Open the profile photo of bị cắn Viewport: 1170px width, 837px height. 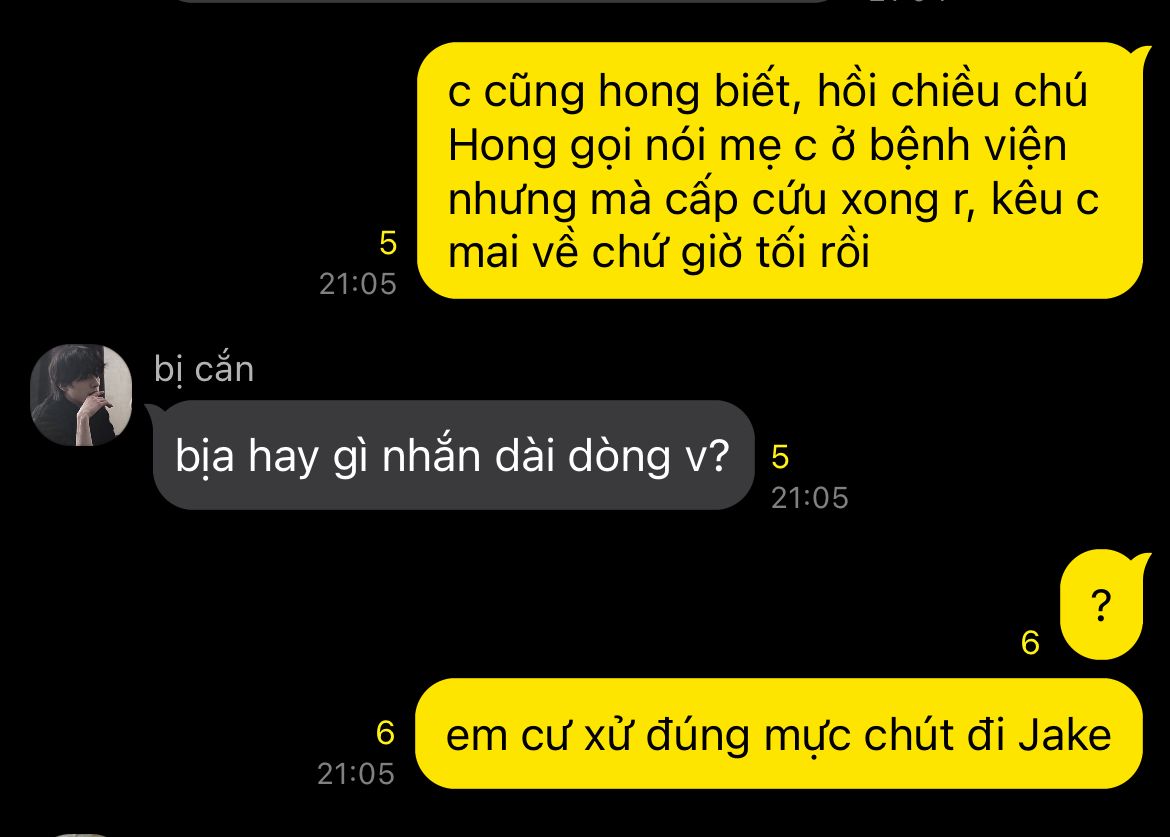click(81, 395)
